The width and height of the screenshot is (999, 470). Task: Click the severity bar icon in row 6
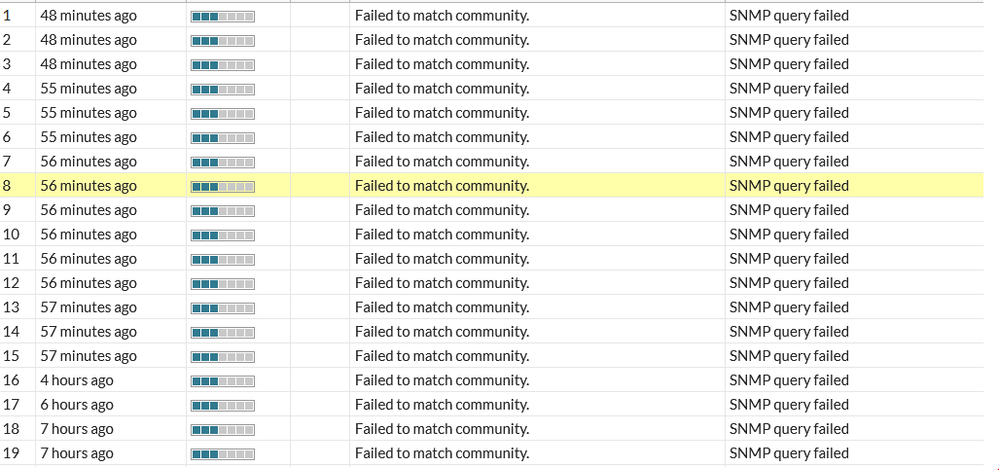222,138
